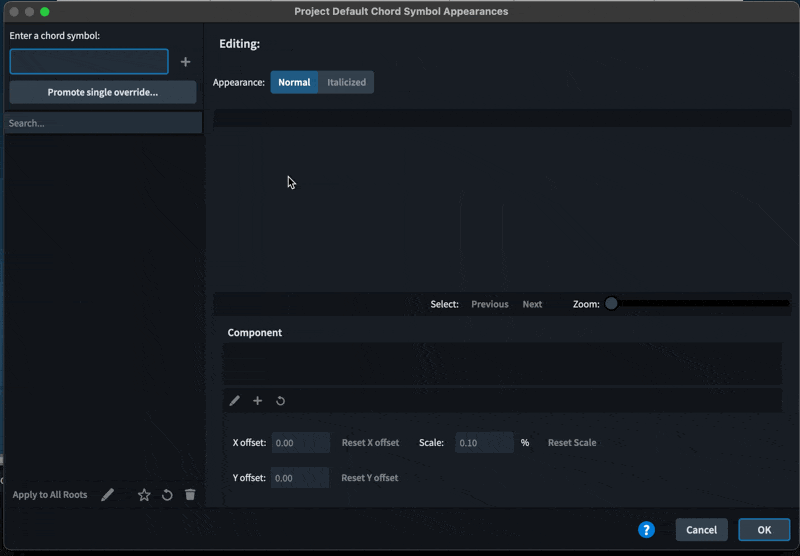Click Reset Y offset
800x556 pixels.
[370, 478]
